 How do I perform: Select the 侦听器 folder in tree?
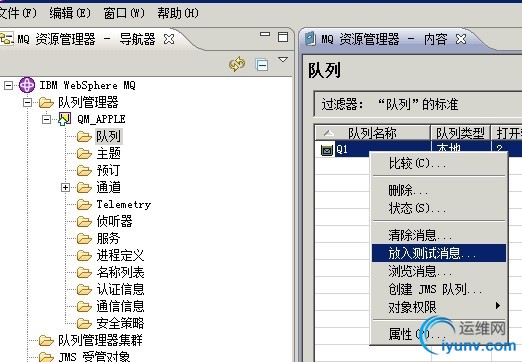tap(114, 221)
